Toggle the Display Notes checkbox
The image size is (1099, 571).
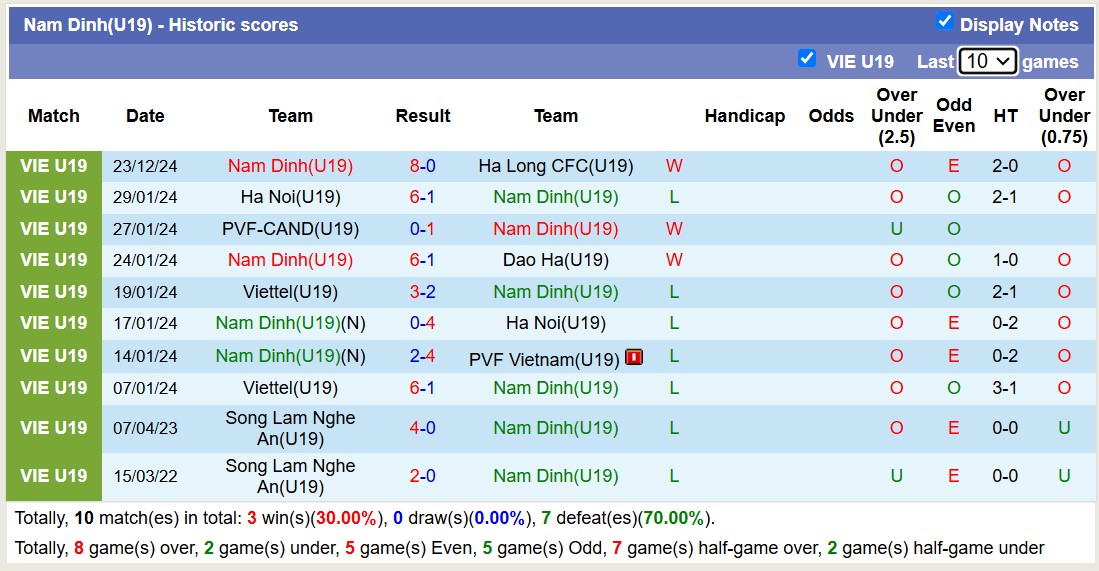pos(944,22)
